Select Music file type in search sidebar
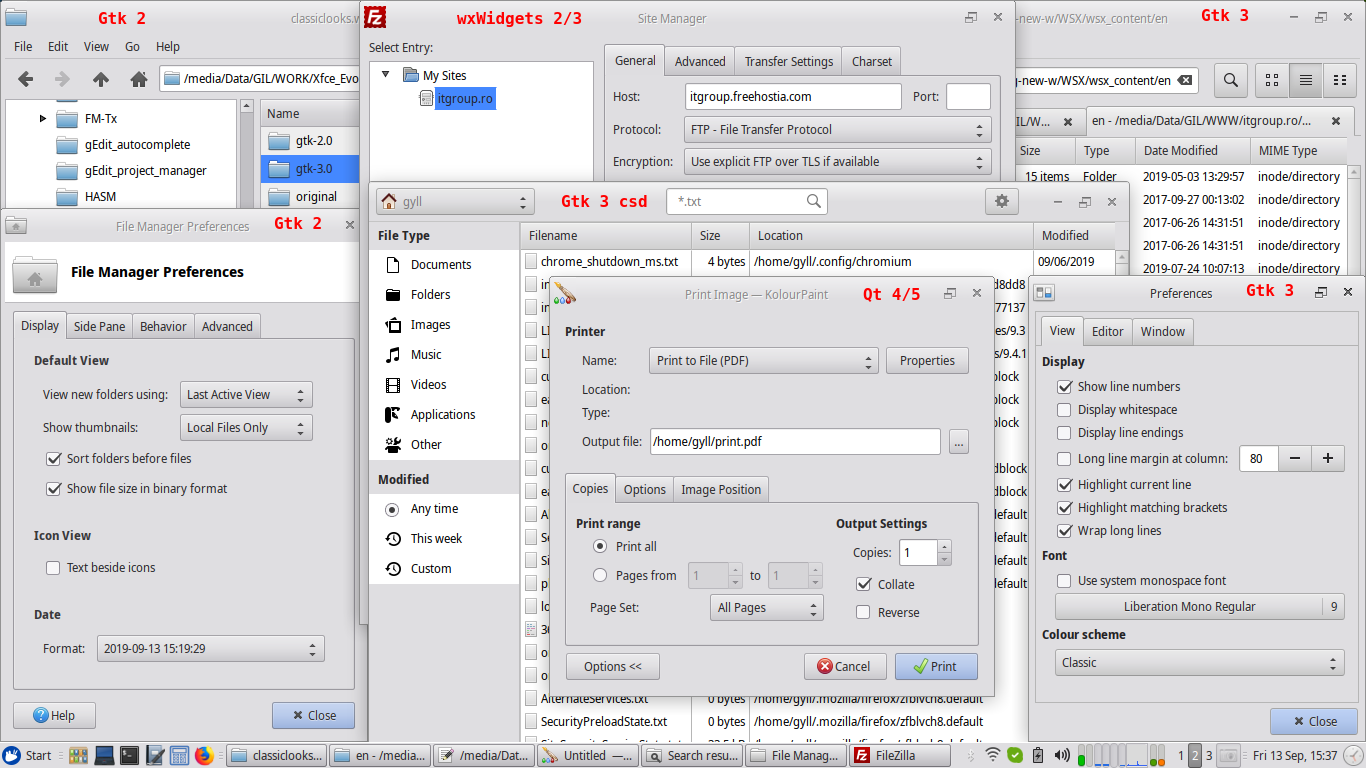Image resolution: width=1366 pixels, height=768 pixels. [426, 354]
